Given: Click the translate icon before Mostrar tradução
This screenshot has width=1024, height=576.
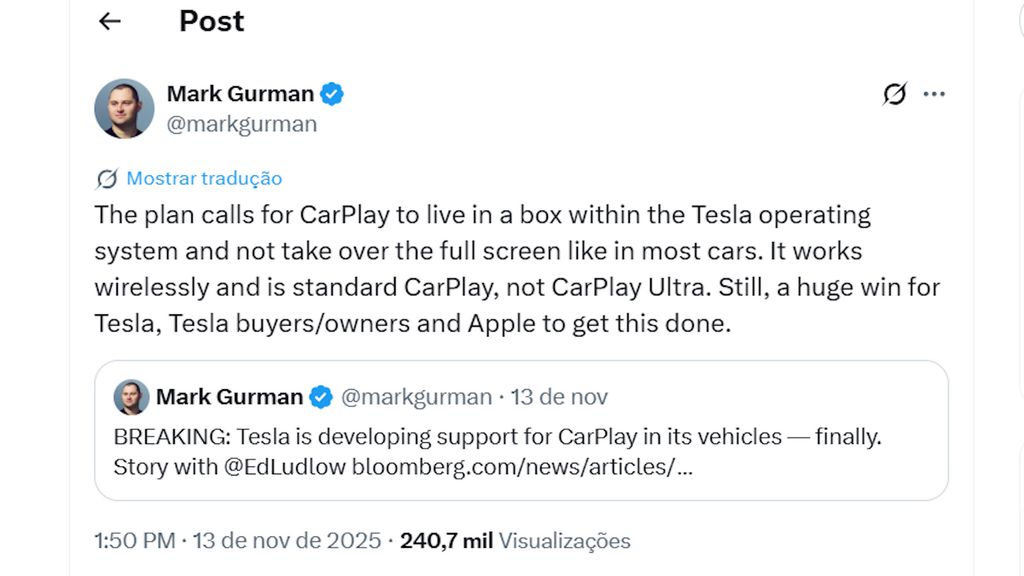Looking at the screenshot, I should (106, 179).
